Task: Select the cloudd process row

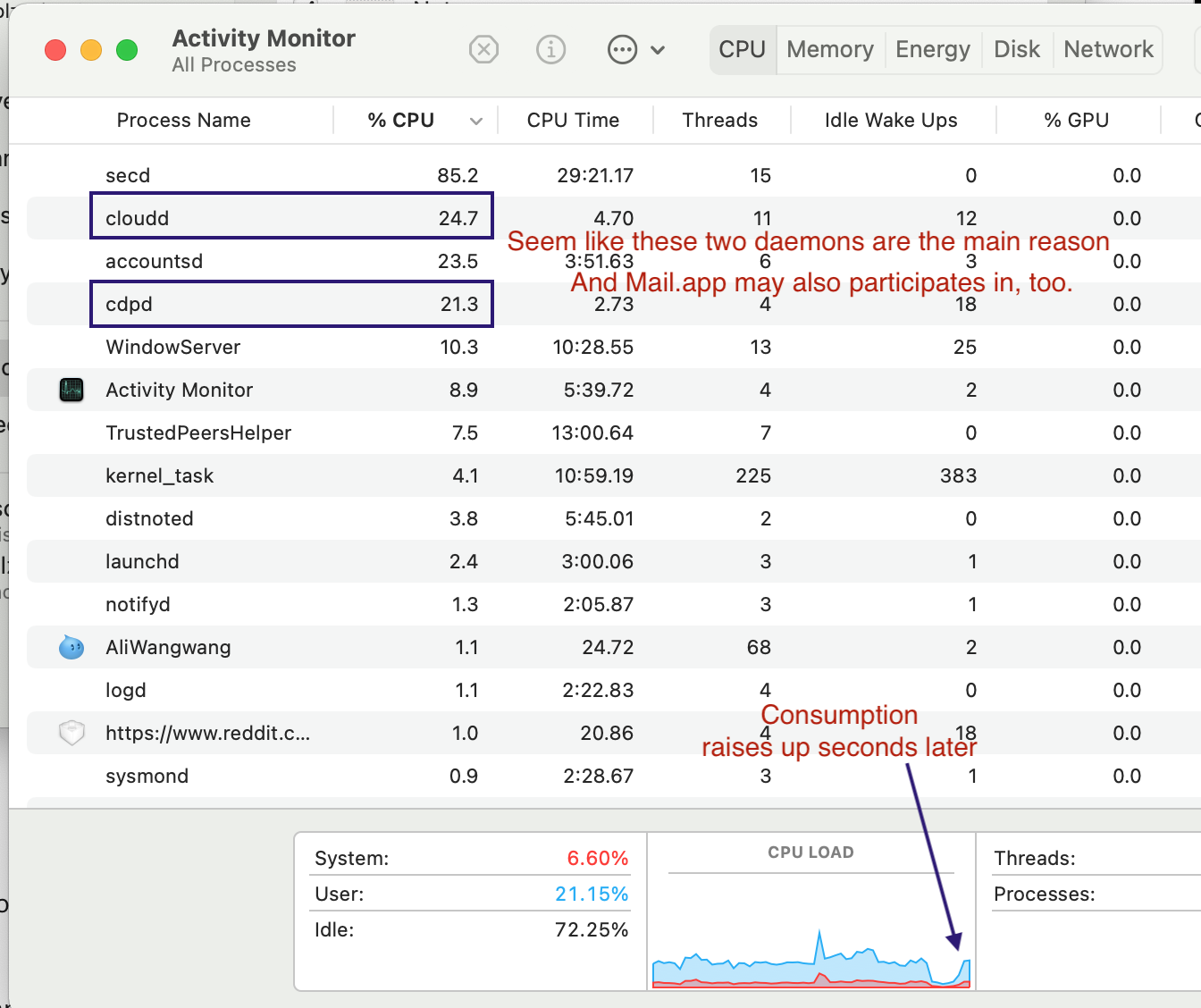Action: [x=614, y=218]
